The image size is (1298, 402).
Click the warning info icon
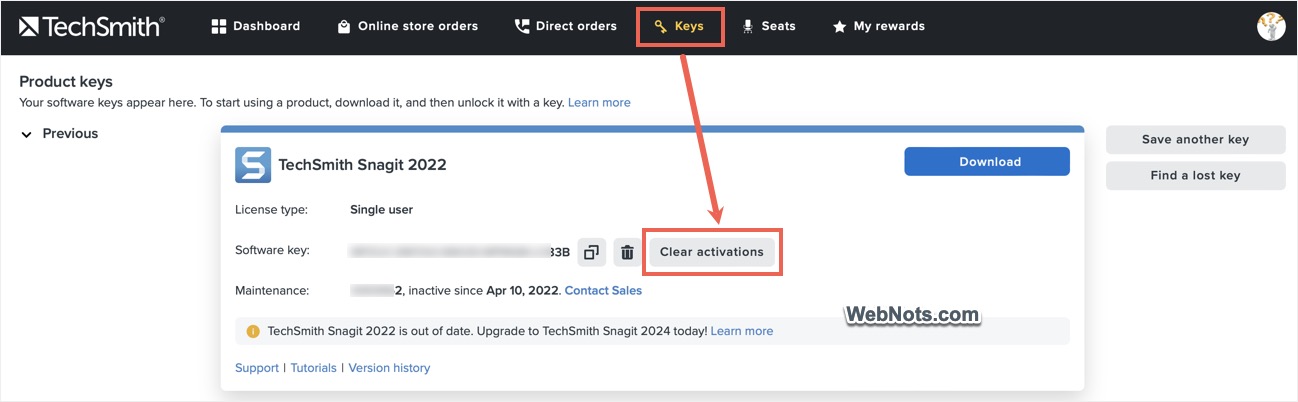tap(253, 331)
